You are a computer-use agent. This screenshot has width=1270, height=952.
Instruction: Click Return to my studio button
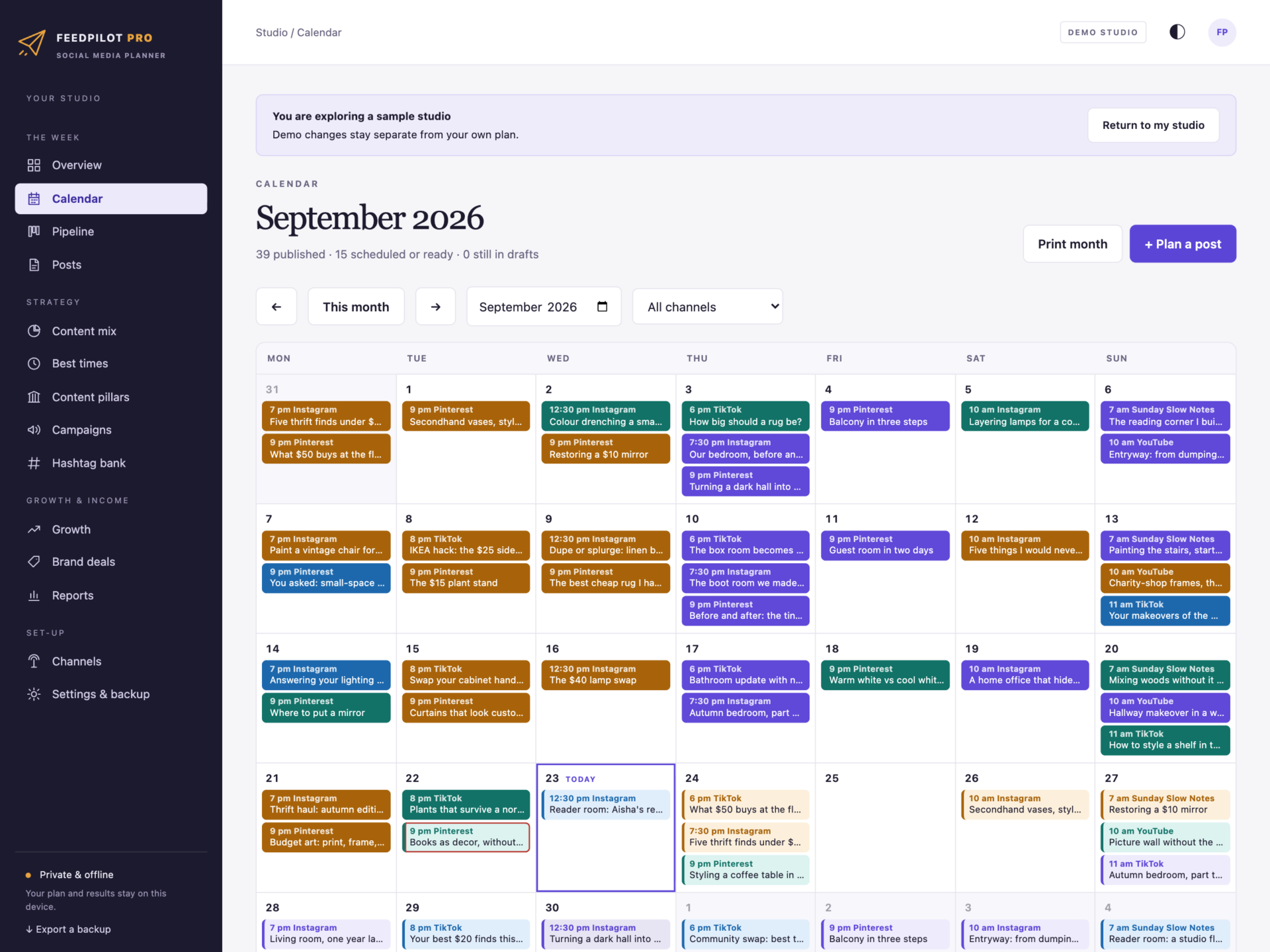click(1153, 125)
